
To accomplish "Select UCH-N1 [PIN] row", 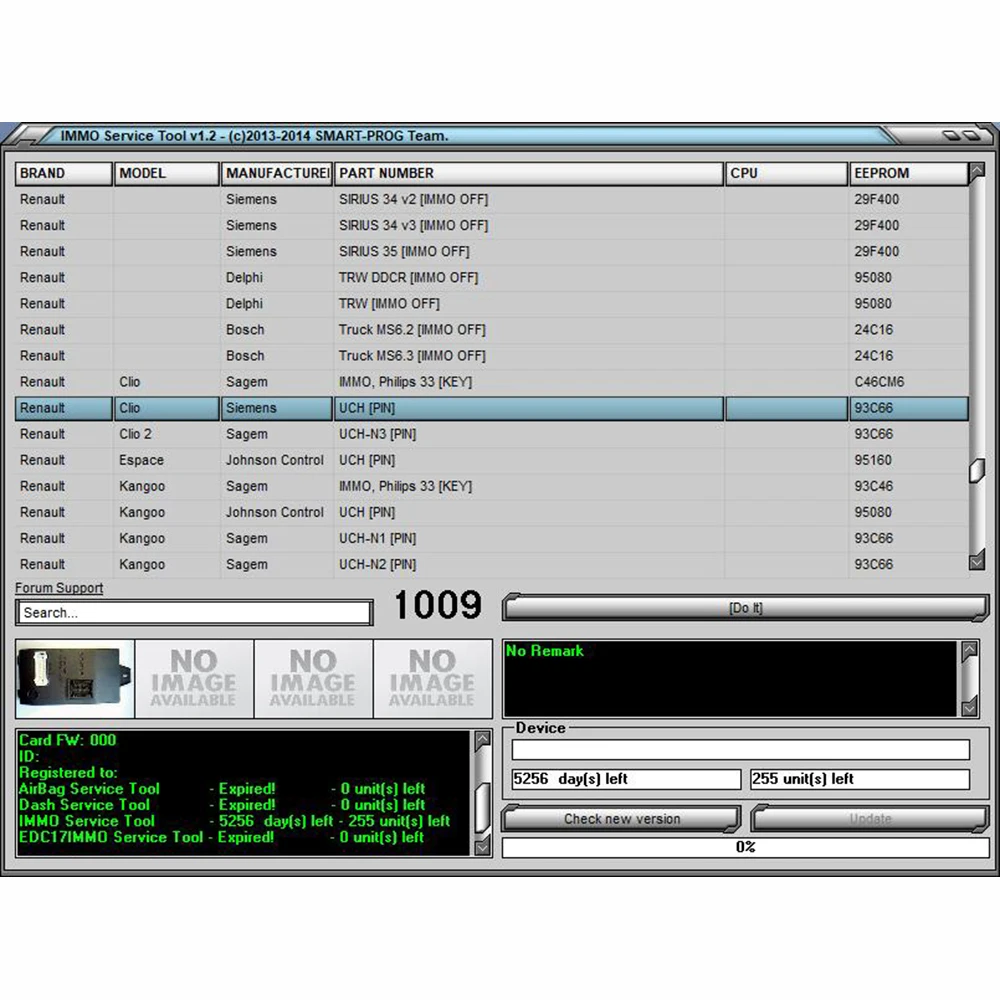I will point(491,539).
